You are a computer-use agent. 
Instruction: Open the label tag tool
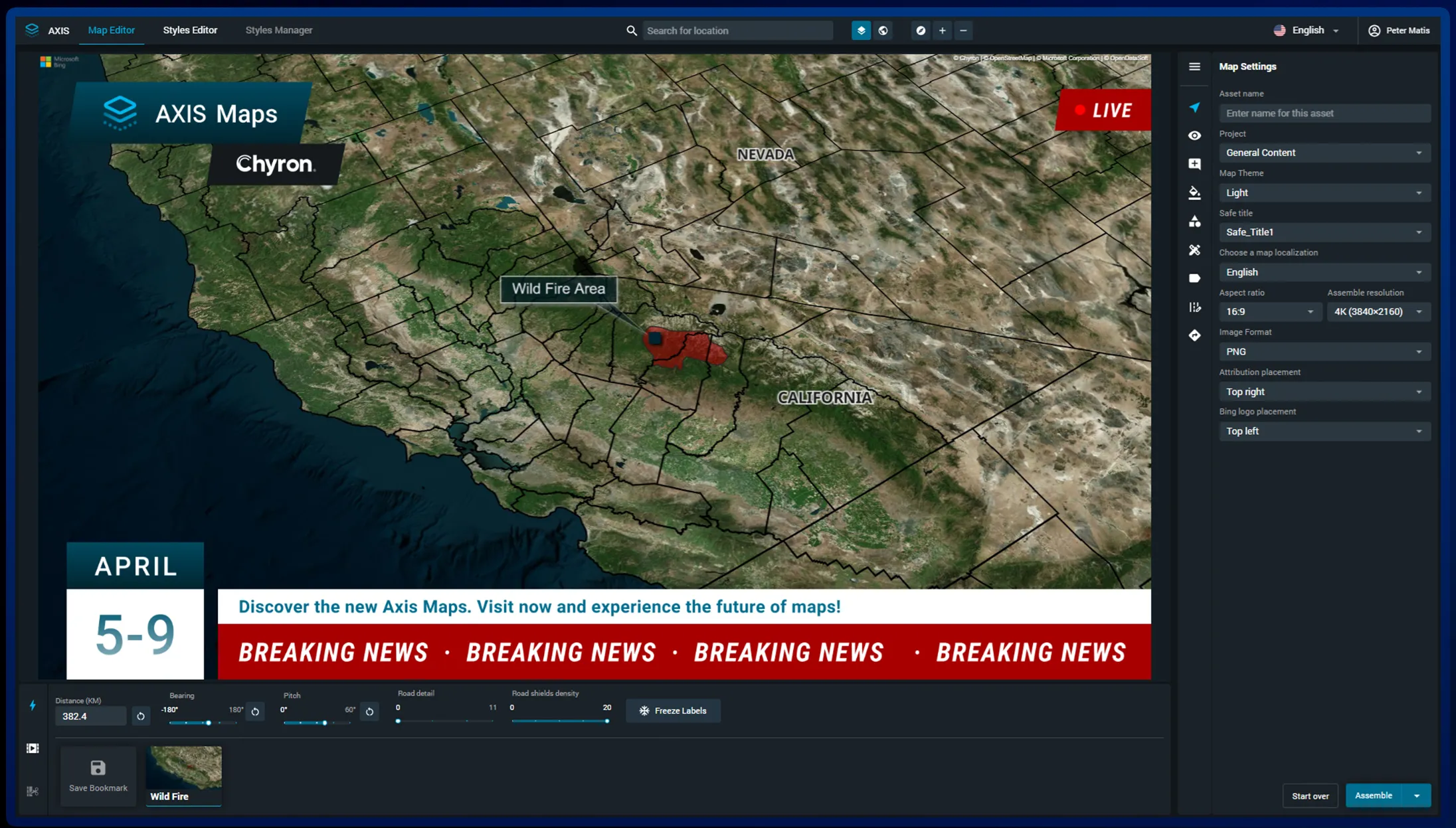(x=1194, y=278)
